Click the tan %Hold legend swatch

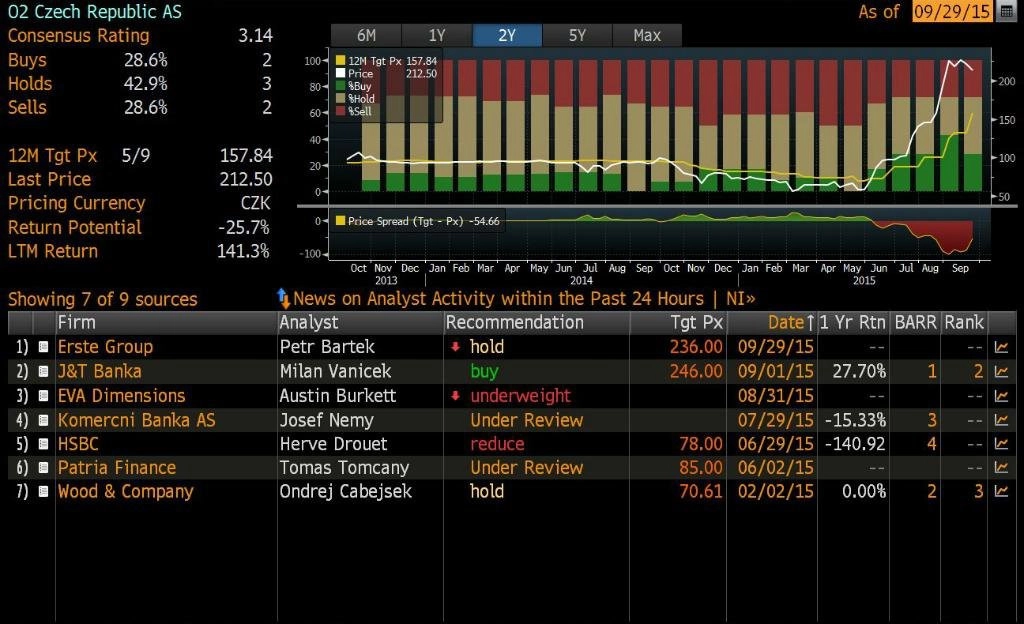[x=340, y=99]
